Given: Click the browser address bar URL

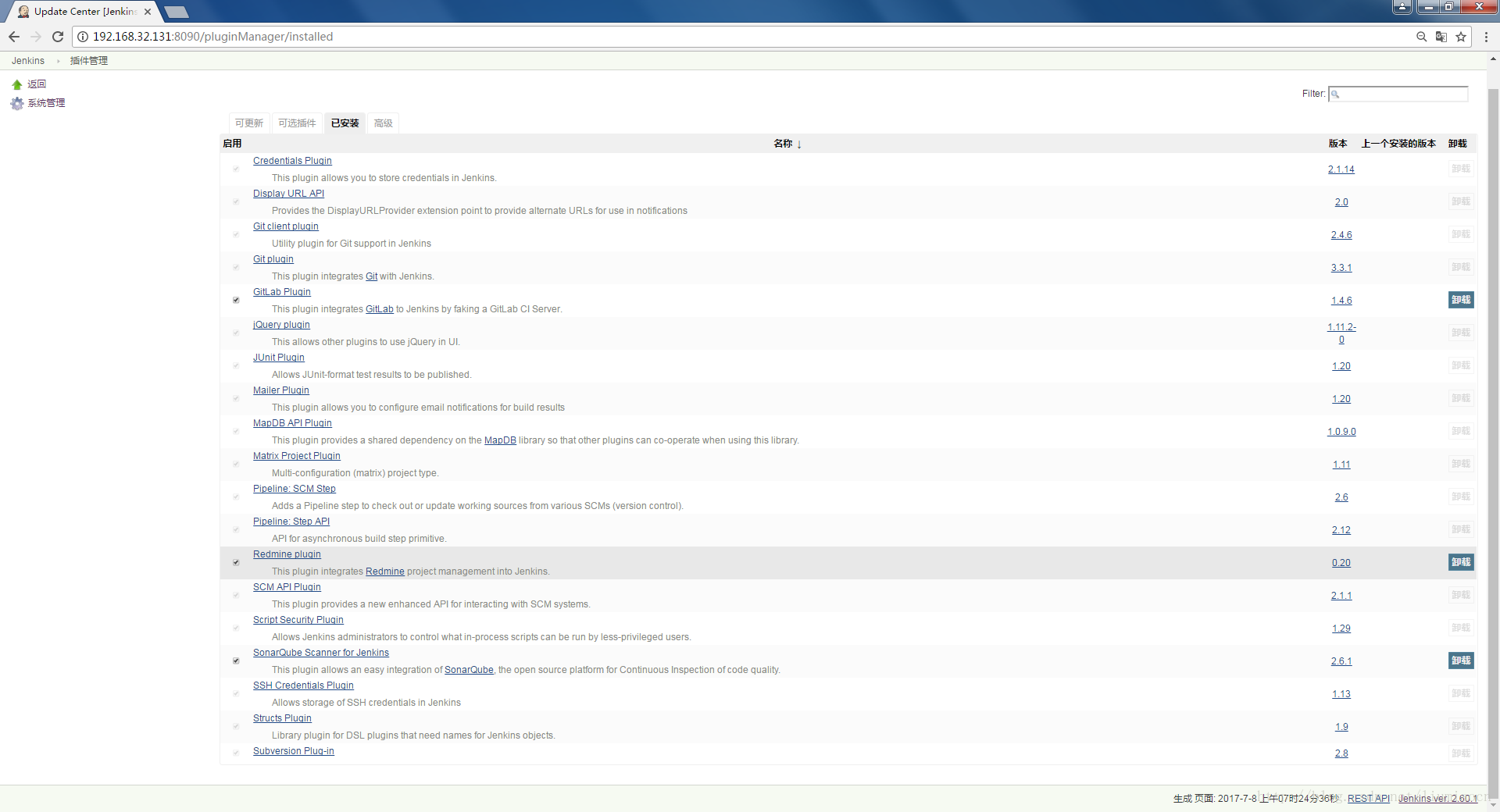Looking at the screenshot, I should coord(212,37).
